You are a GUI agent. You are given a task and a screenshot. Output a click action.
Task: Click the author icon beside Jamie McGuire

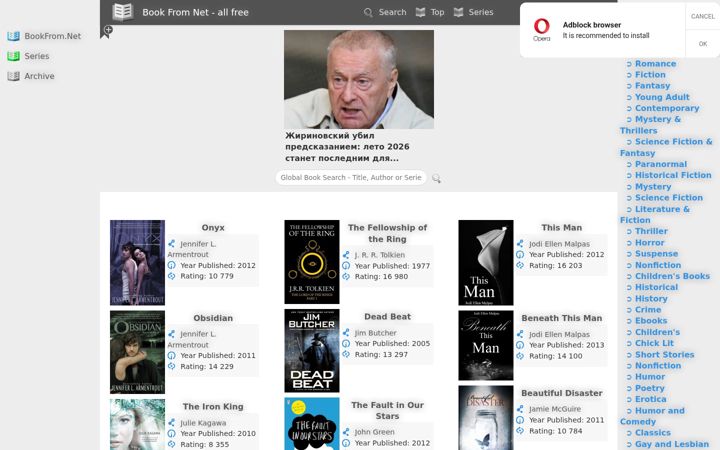tap(520, 409)
